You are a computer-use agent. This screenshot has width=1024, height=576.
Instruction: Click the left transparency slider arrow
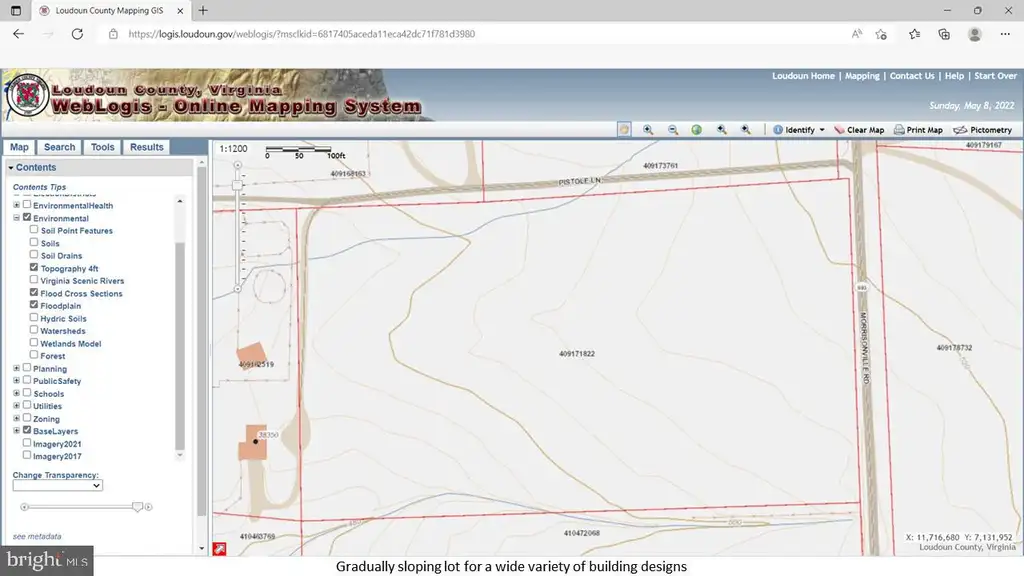click(x=24, y=507)
